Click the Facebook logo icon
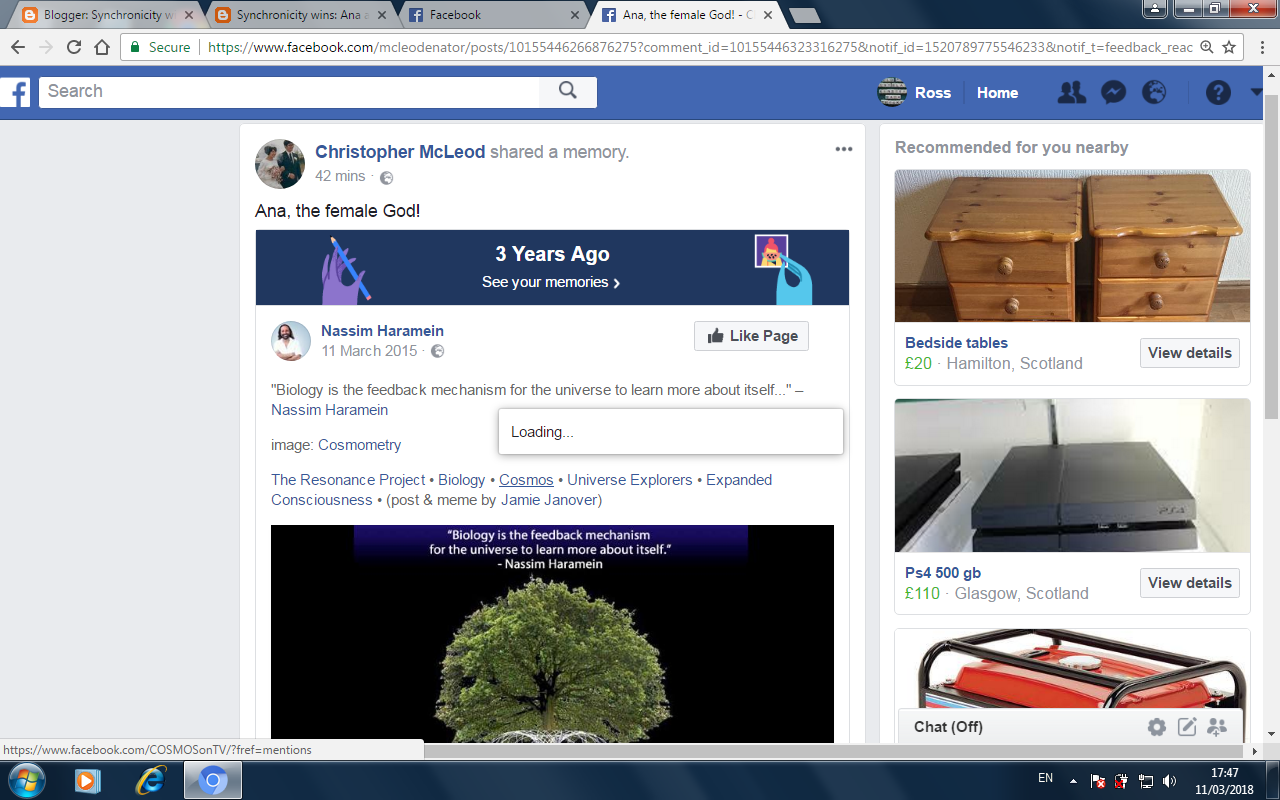The image size is (1280, 800). (x=15, y=92)
